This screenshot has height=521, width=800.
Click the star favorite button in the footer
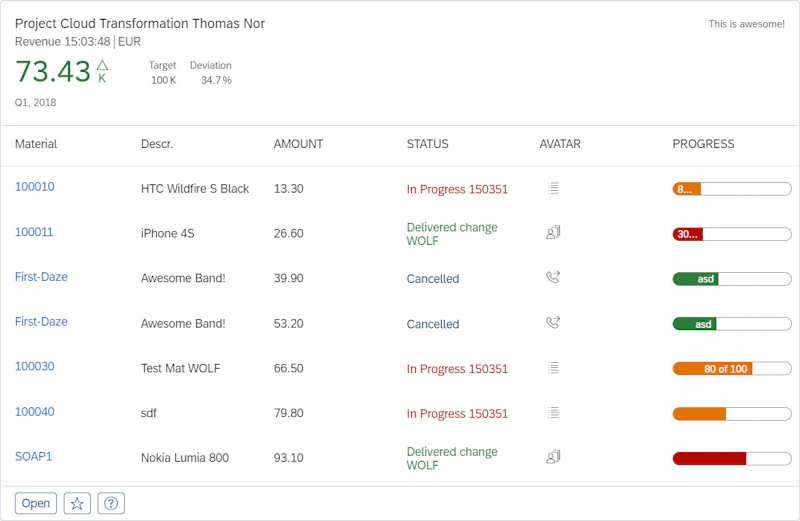point(77,504)
